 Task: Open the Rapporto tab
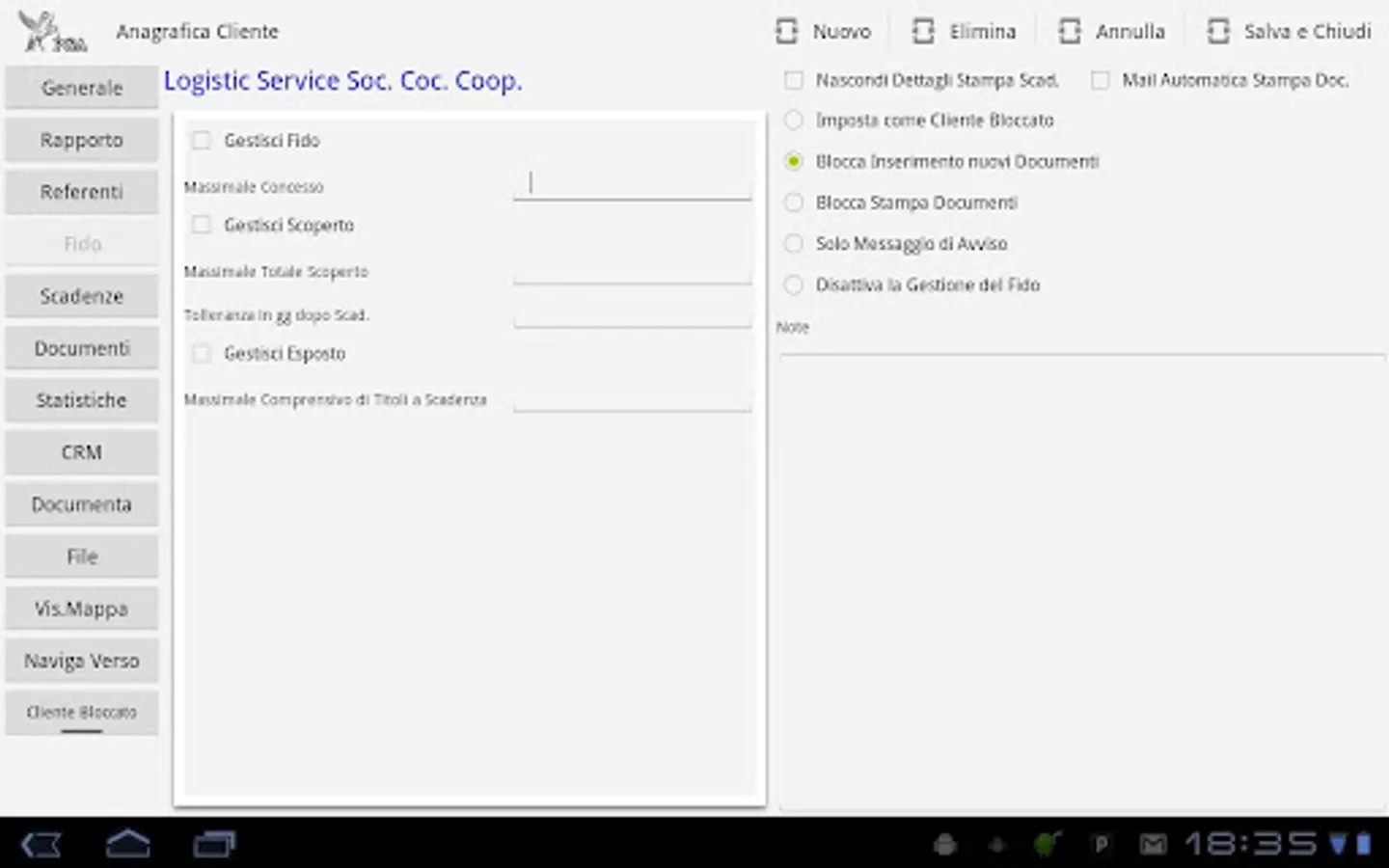(82, 140)
